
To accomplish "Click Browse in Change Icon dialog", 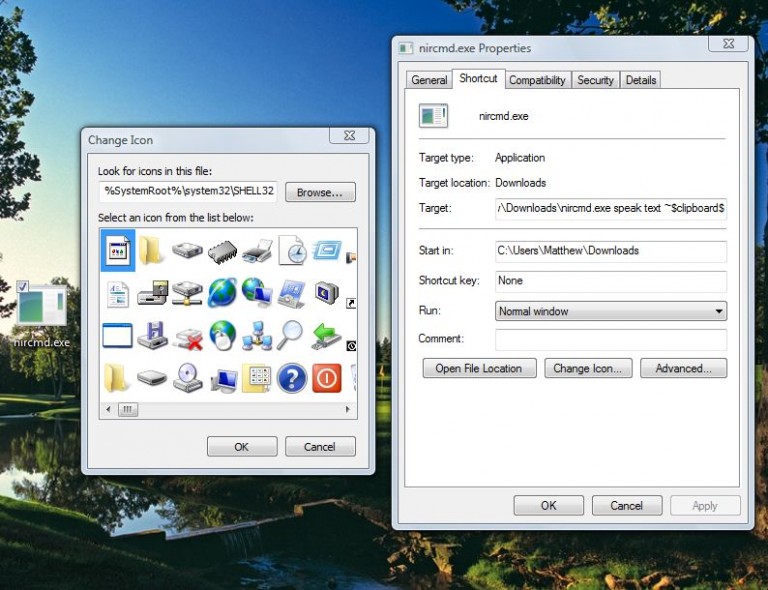I will point(320,192).
